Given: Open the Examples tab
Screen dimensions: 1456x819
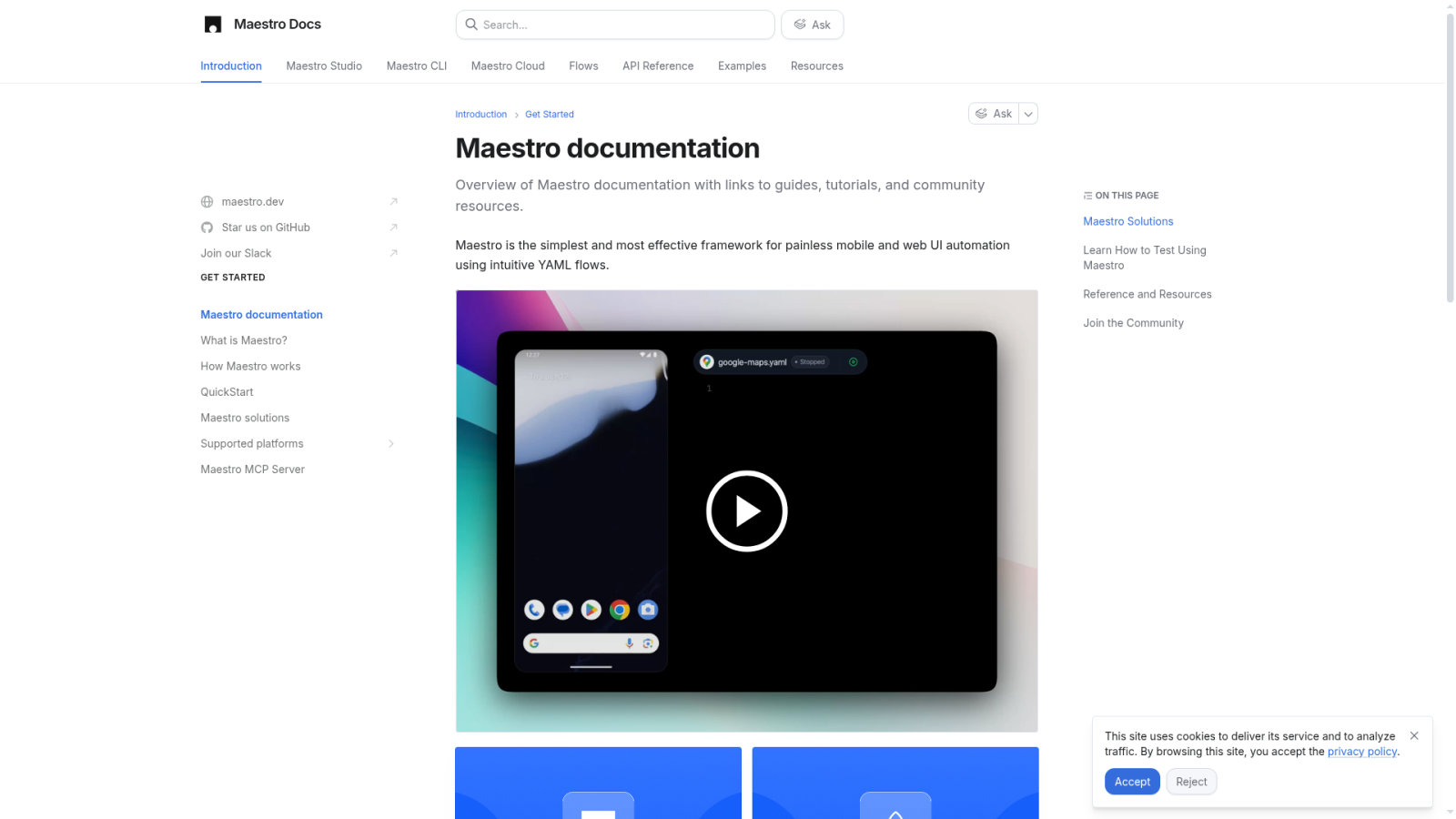Looking at the screenshot, I should click(x=742, y=66).
